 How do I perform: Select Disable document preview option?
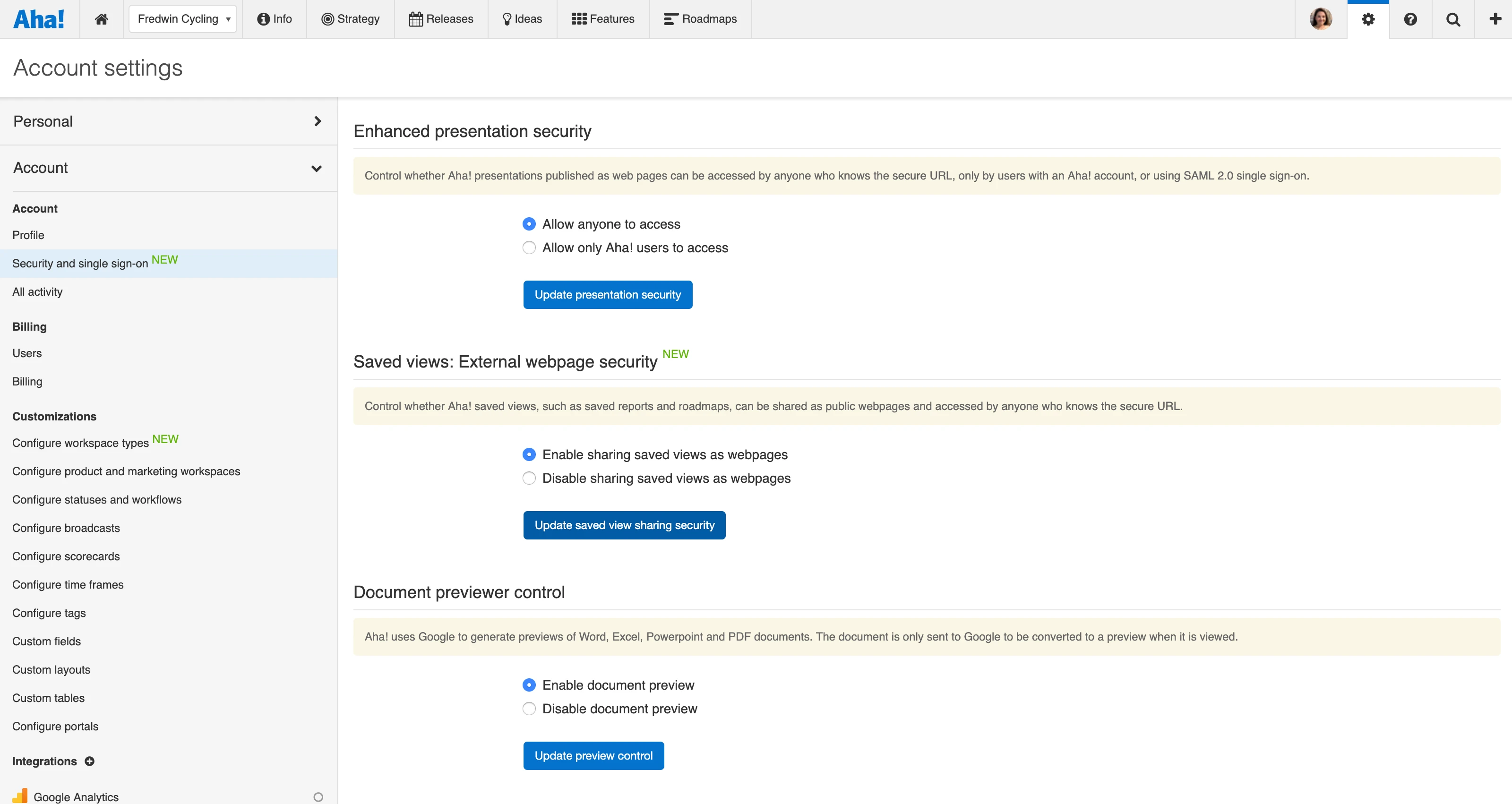click(x=529, y=709)
